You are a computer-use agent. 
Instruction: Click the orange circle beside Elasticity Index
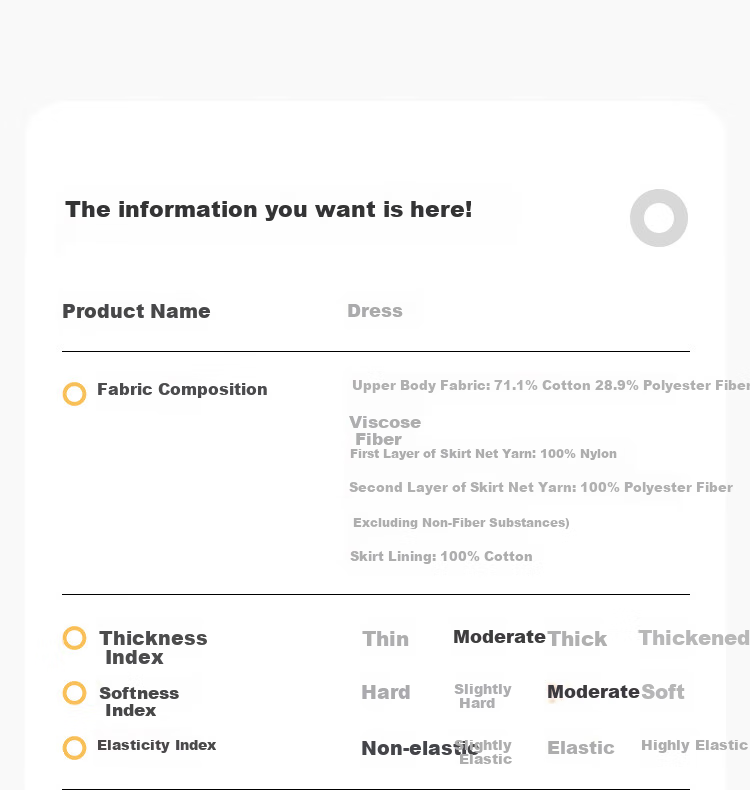click(75, 748)
